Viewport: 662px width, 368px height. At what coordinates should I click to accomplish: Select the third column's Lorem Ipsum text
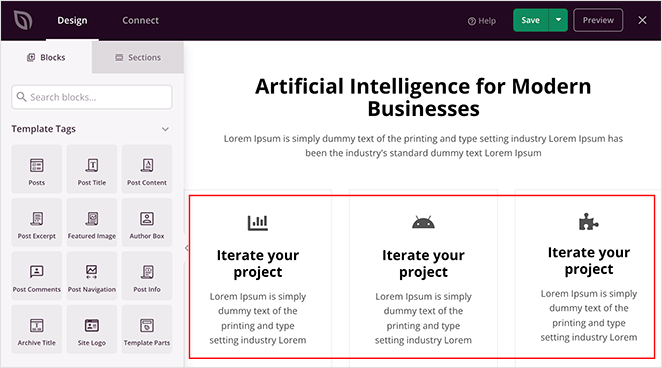[589, 315]
